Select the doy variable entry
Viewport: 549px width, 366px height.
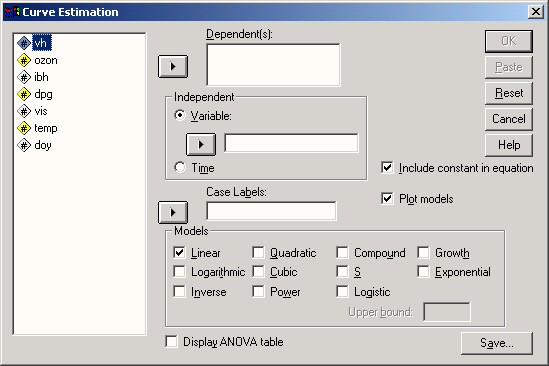pyautogui.click(x=43, y=145)
